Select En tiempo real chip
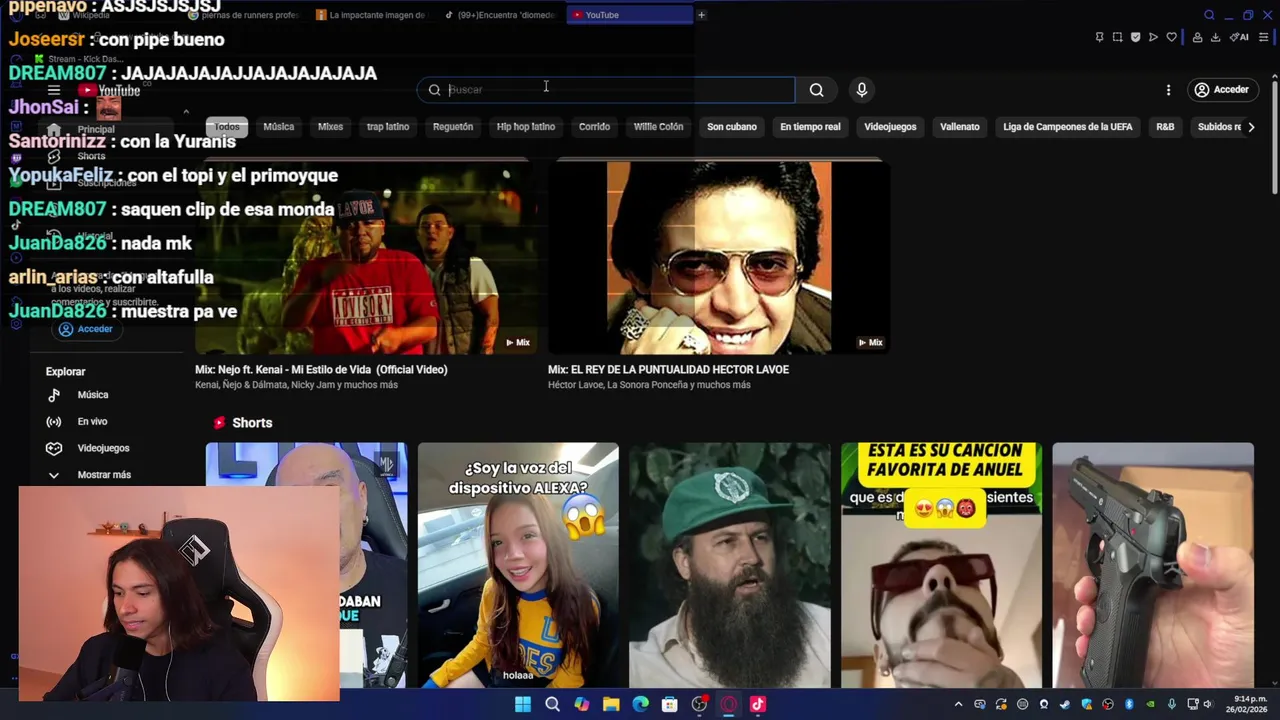This screenshot has height=720, width=1280. [x=810, y=127]
